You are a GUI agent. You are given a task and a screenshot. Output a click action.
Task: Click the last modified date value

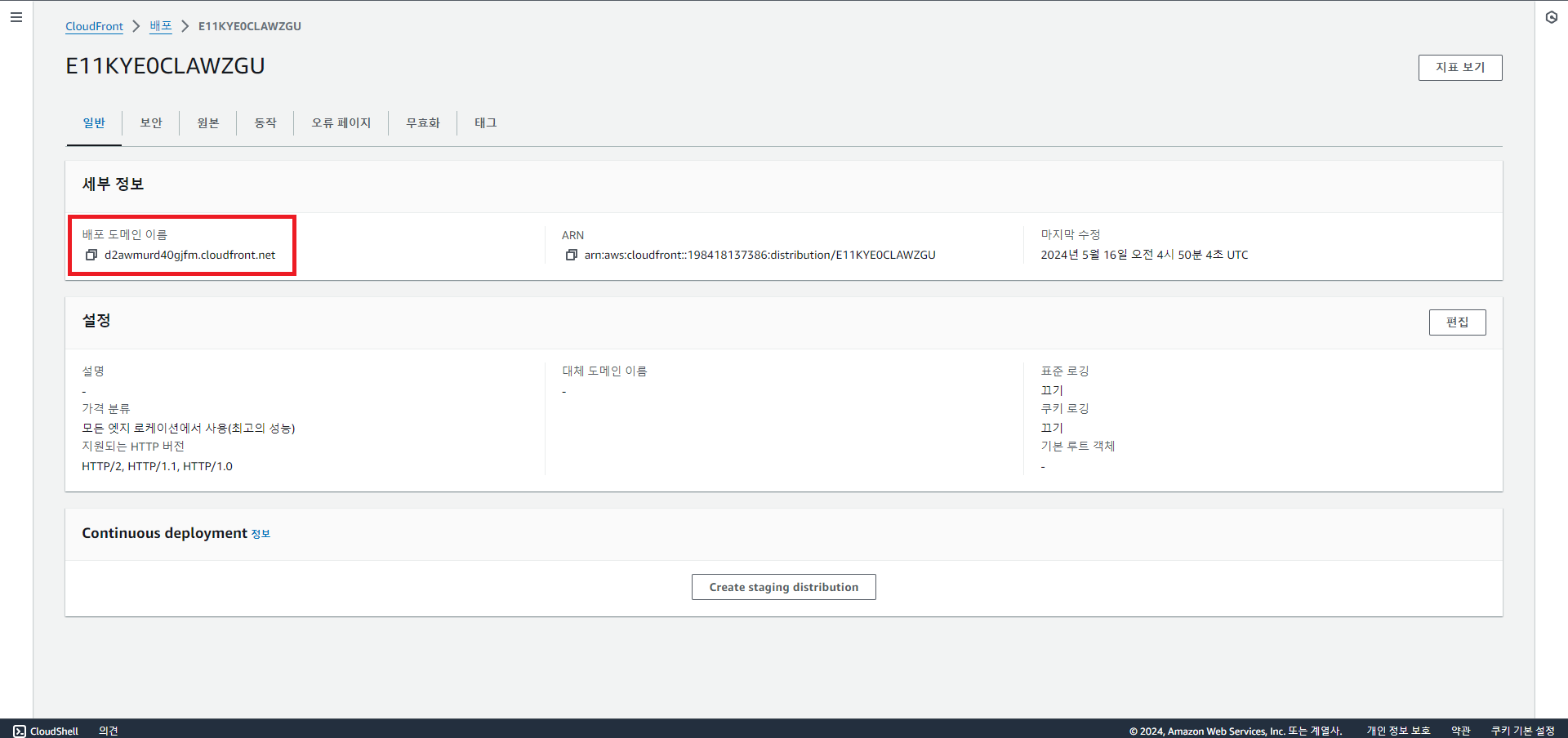pos(1144,255)
